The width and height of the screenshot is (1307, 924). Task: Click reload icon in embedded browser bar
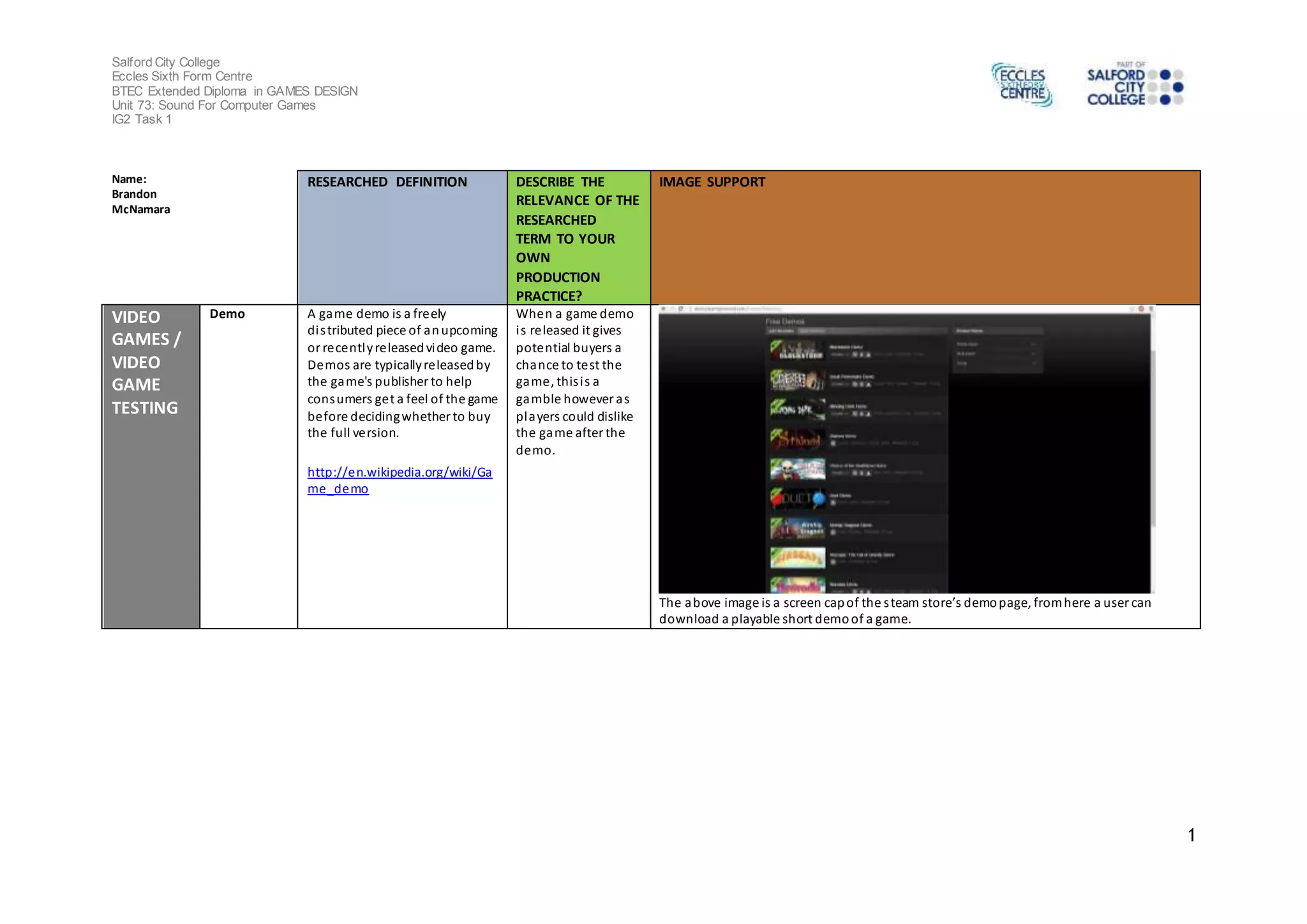point(681,309)
